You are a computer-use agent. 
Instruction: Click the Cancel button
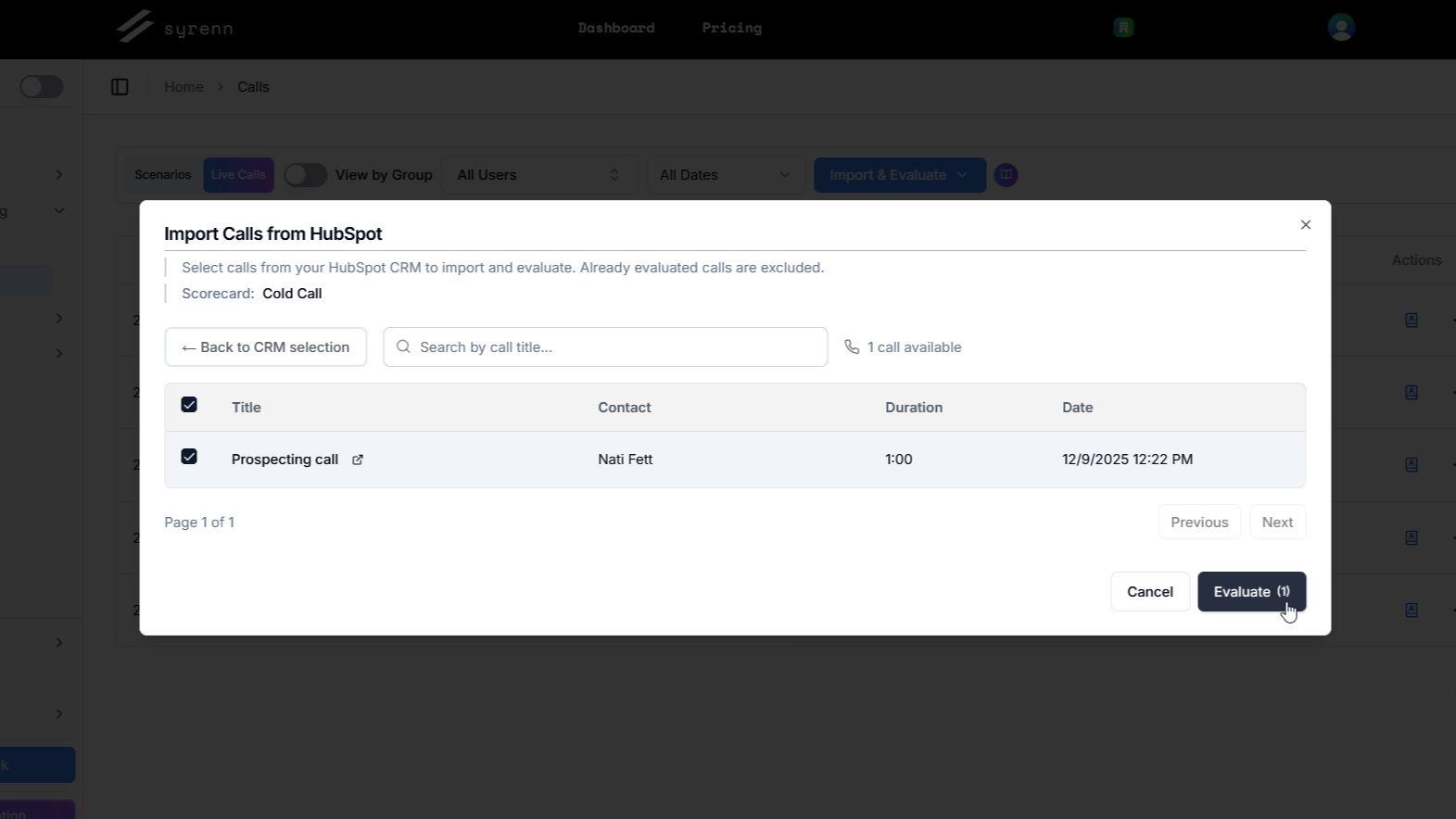(1150, 591)
